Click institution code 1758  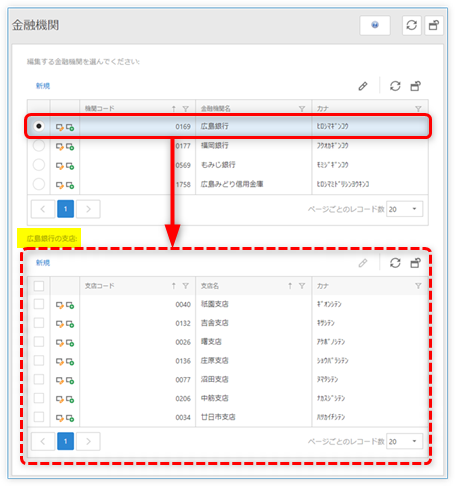[x=183, y=184]
